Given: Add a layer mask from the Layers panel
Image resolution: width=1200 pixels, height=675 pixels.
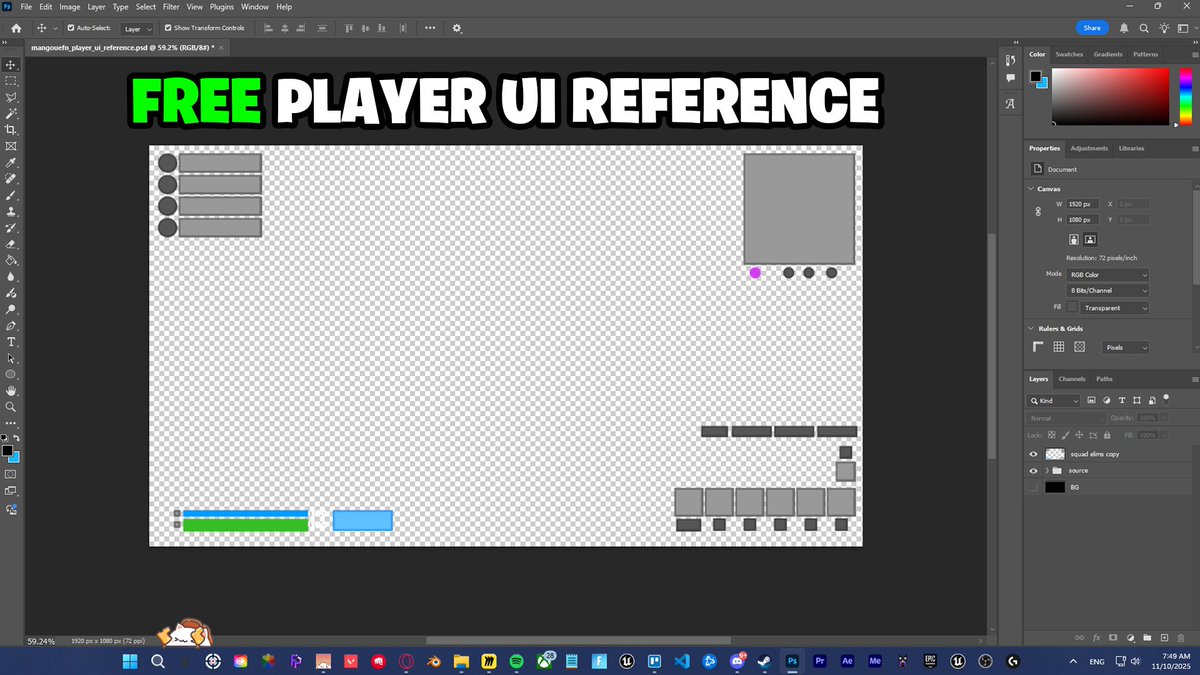Looking at the screenshot, I should coord(1113,637).
